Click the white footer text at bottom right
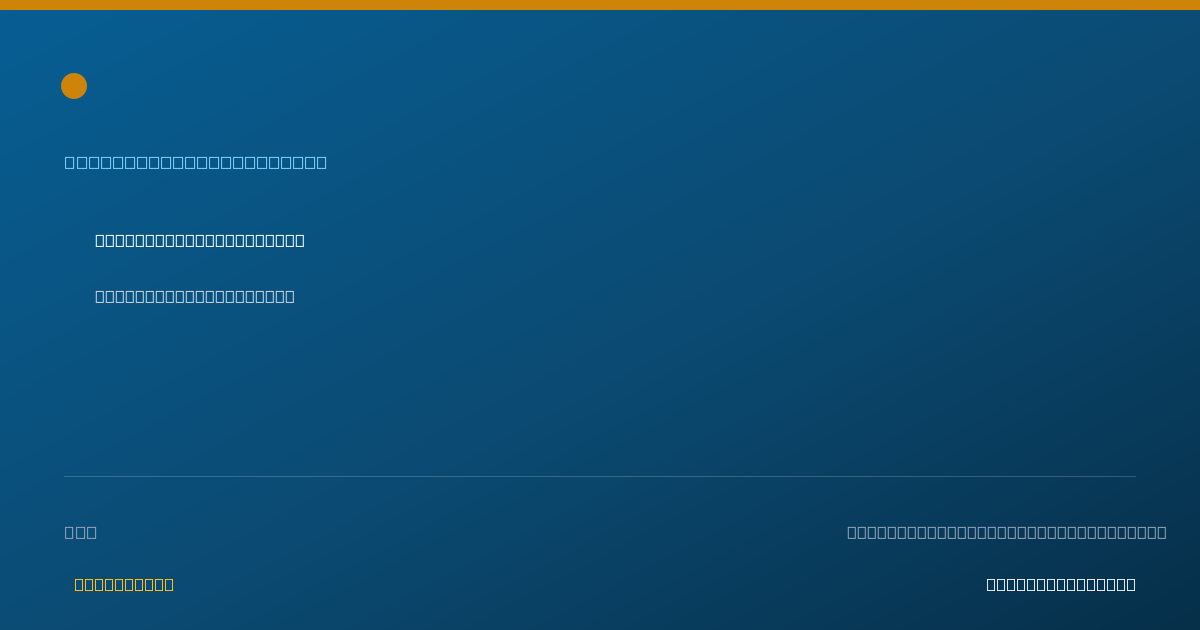The width and height of the screenshot is (1200, 630). 1061,584
